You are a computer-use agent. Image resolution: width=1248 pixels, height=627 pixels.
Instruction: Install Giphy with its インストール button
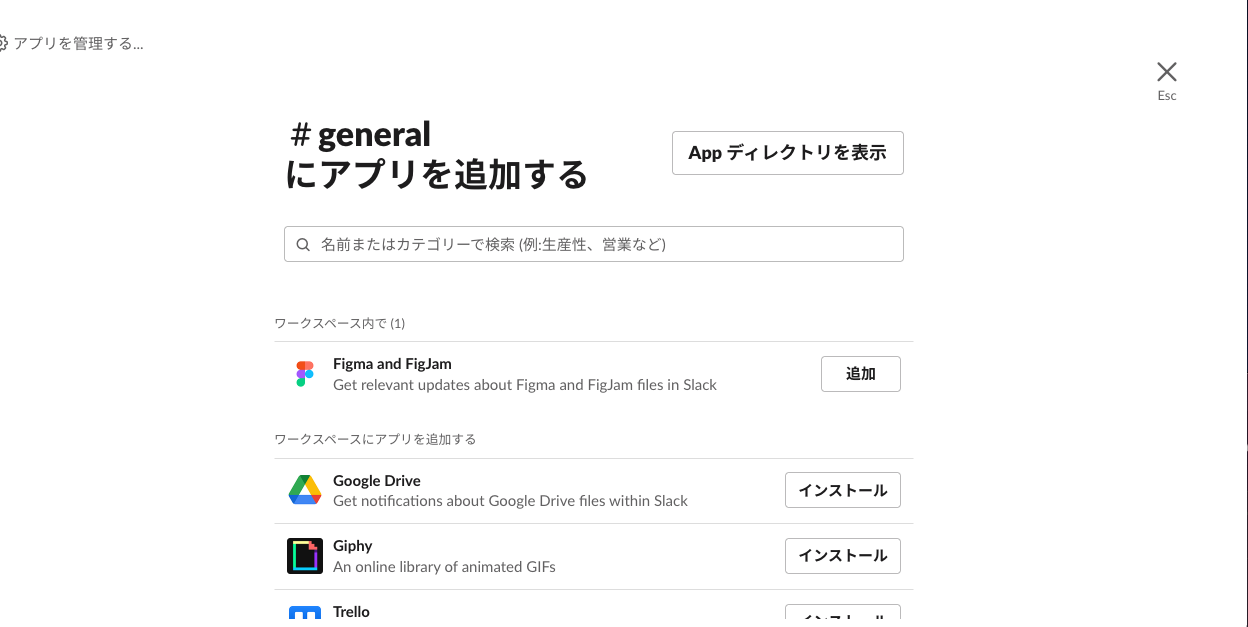(x=842, y=555)
